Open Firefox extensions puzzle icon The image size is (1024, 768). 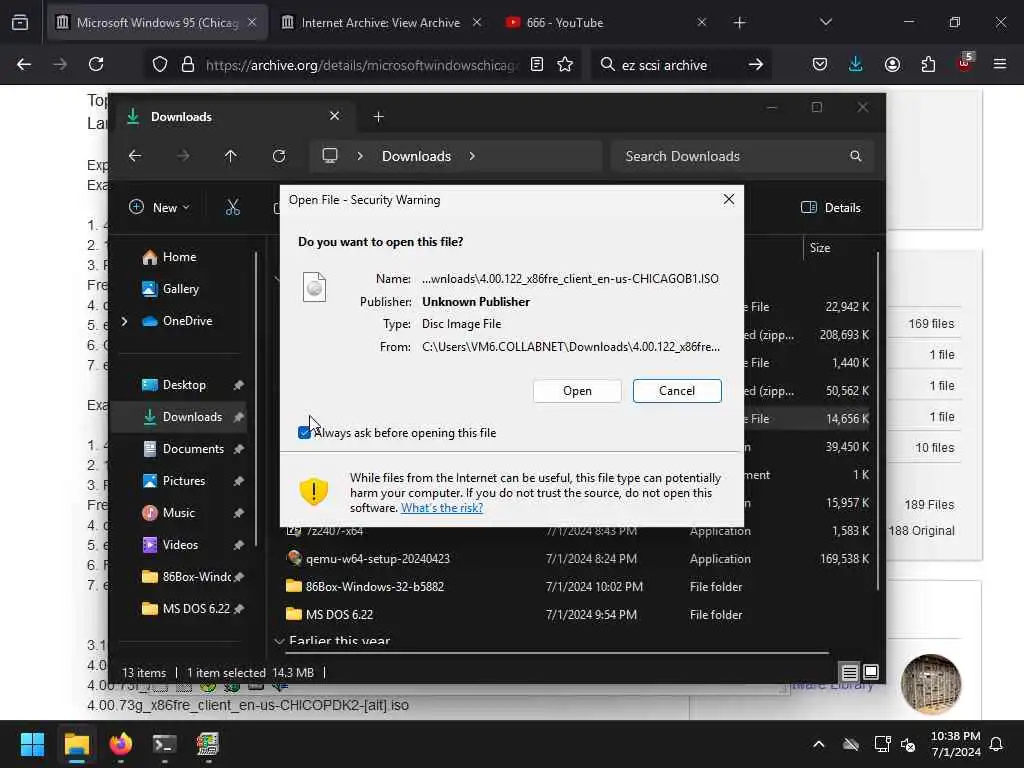coord(928,65)
